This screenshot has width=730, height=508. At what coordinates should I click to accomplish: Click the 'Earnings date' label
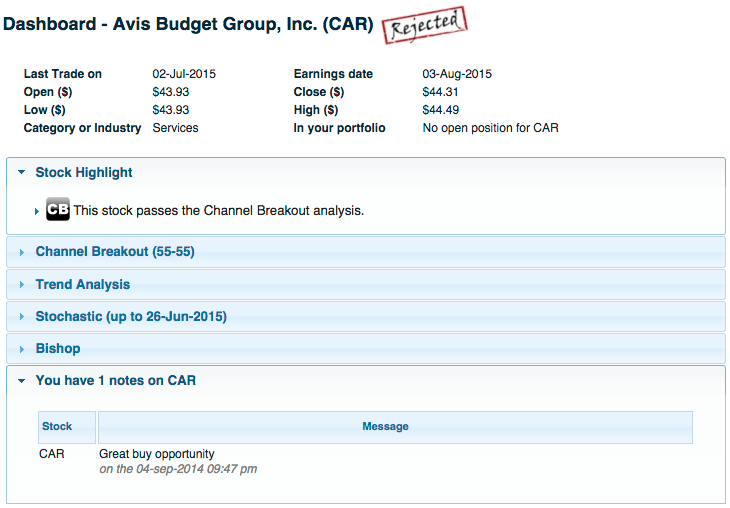click(333, 74)
